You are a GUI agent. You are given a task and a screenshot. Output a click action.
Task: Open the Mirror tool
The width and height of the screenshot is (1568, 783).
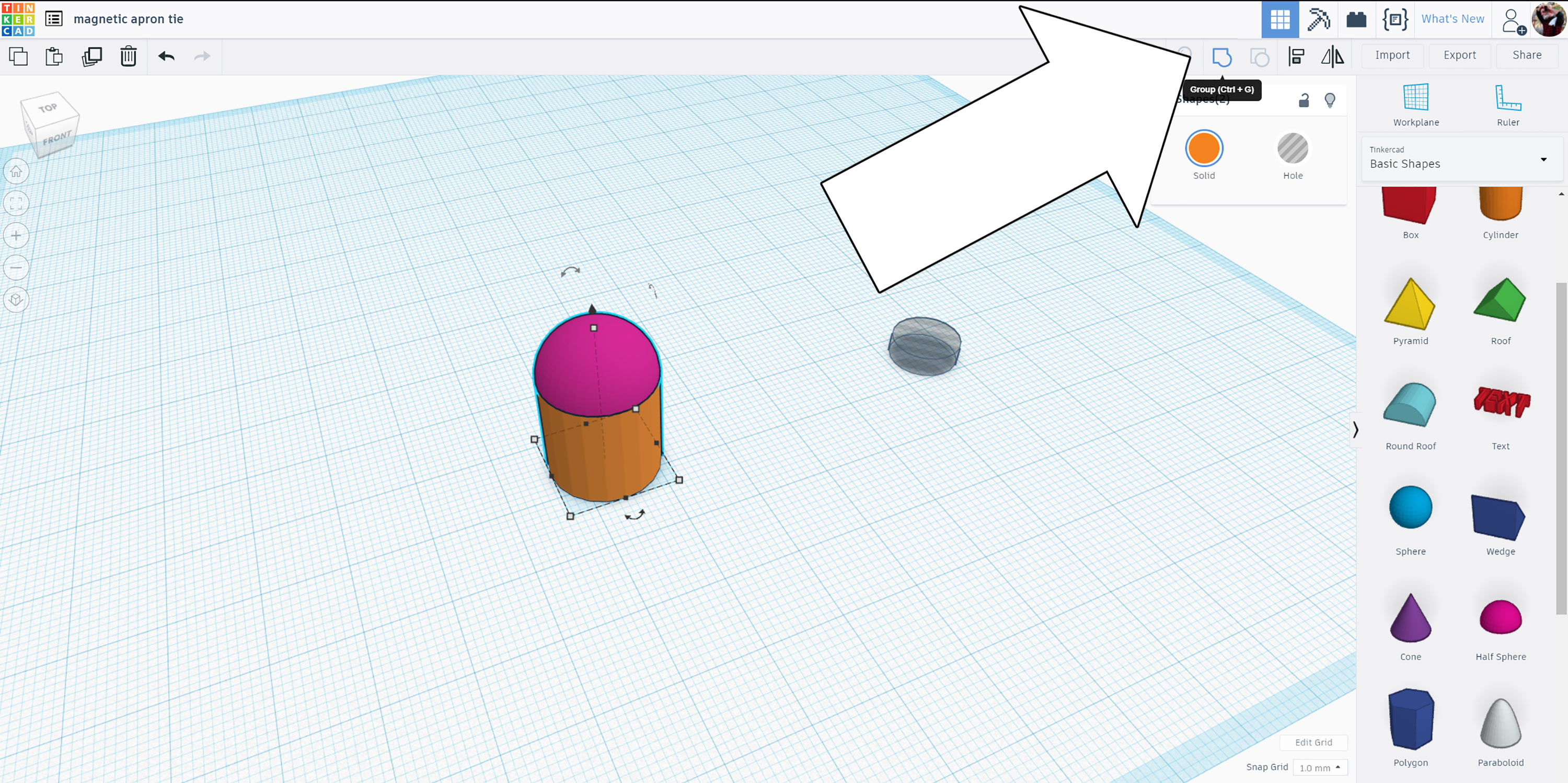point(1332,56)
